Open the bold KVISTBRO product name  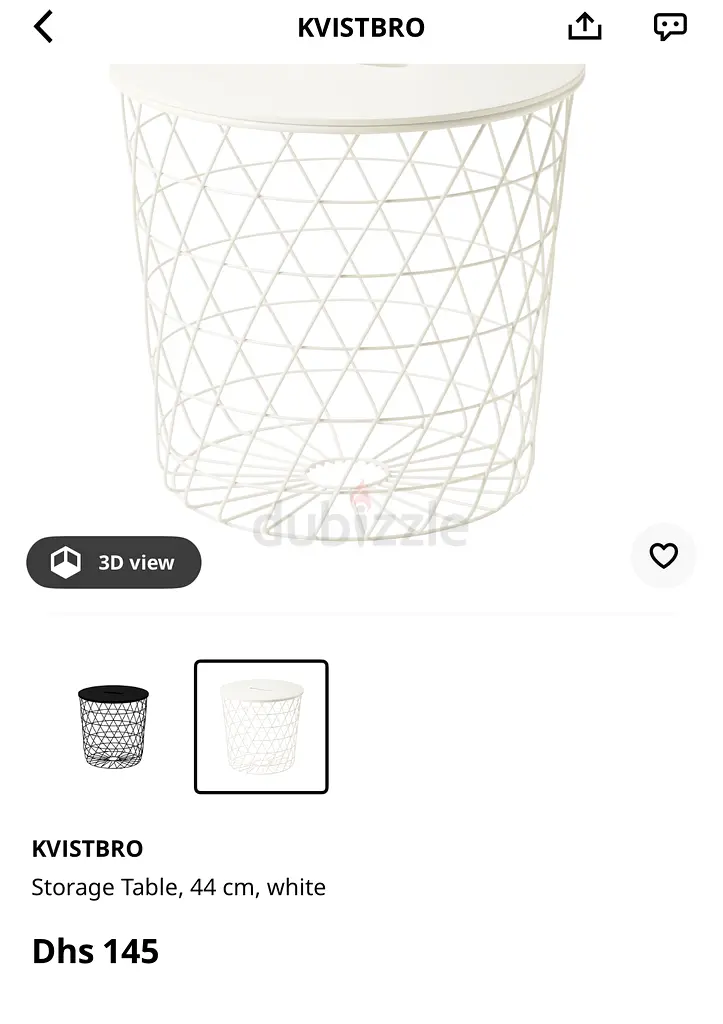point(88,849)
